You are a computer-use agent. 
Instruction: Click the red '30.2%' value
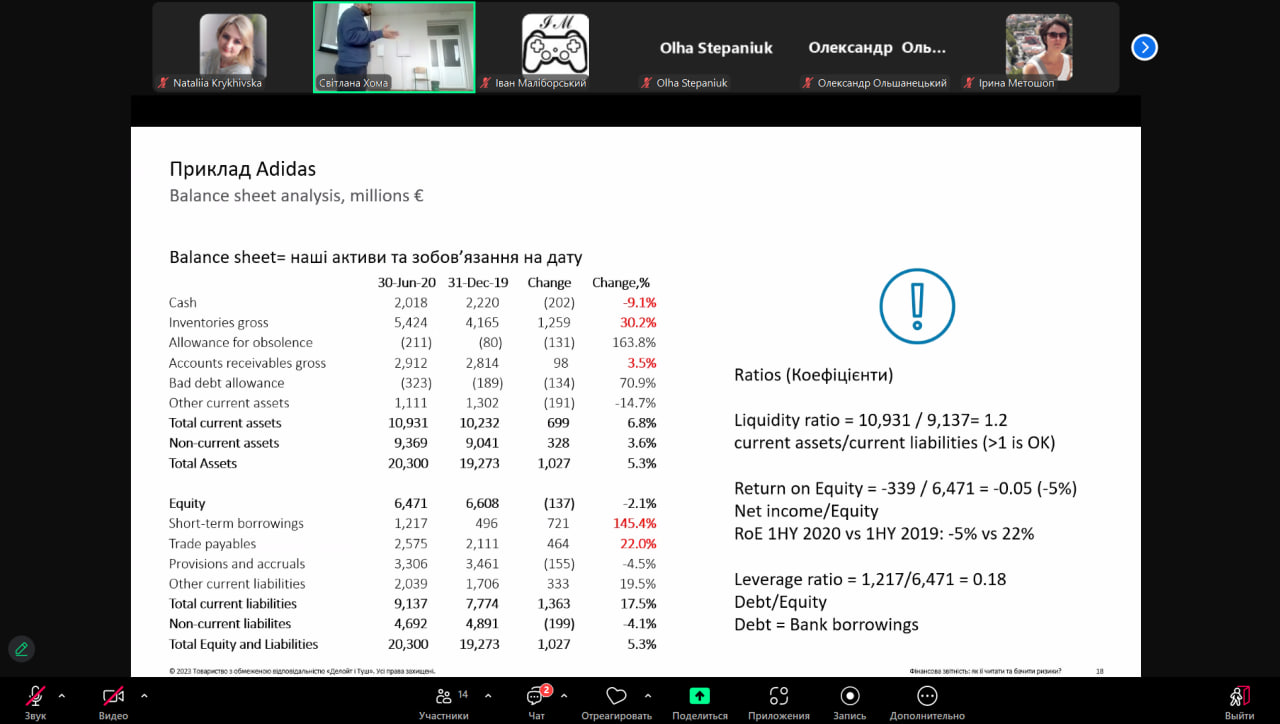tap(637, 323)
